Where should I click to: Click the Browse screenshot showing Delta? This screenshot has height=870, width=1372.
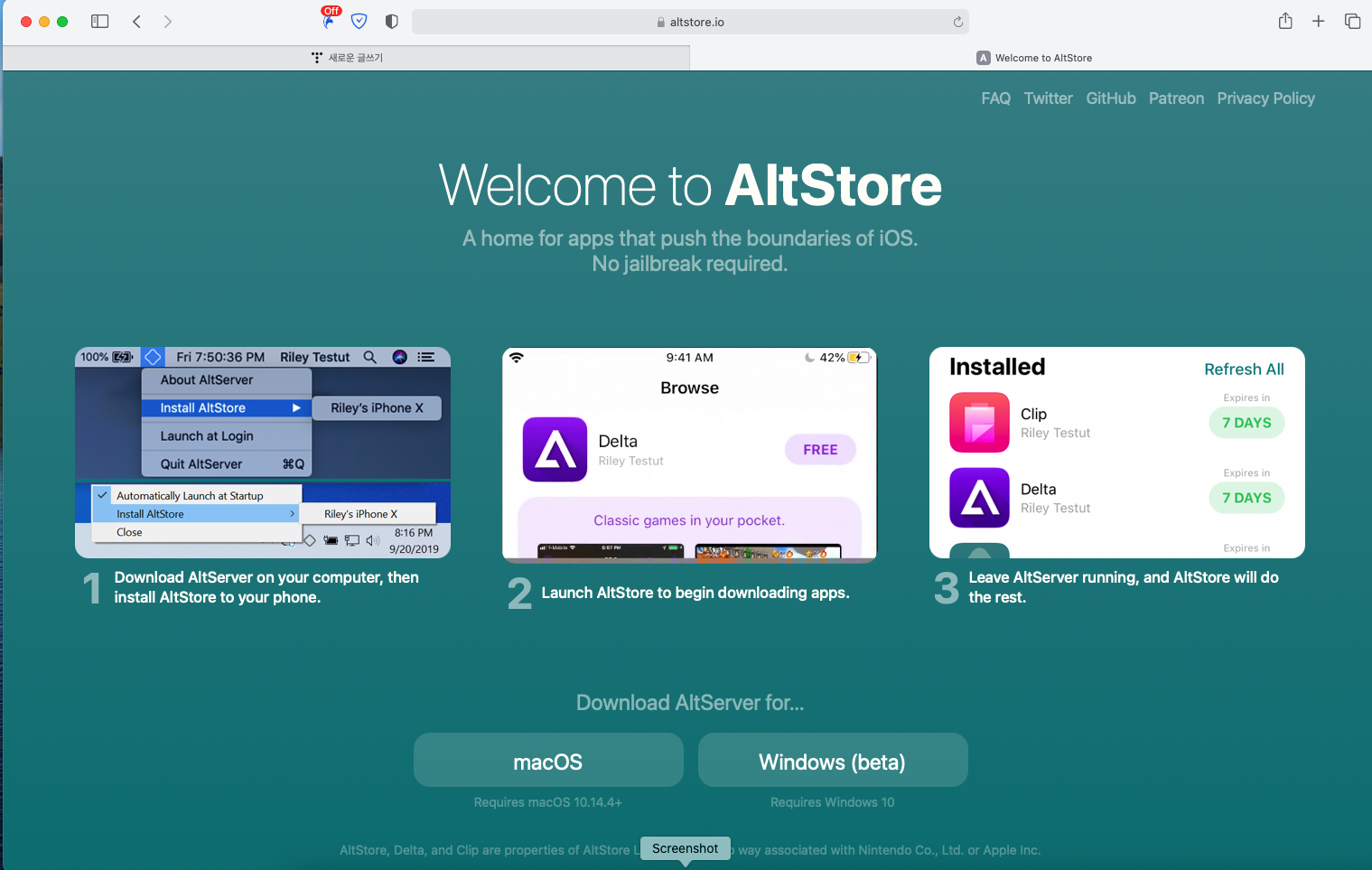point(690,454)
